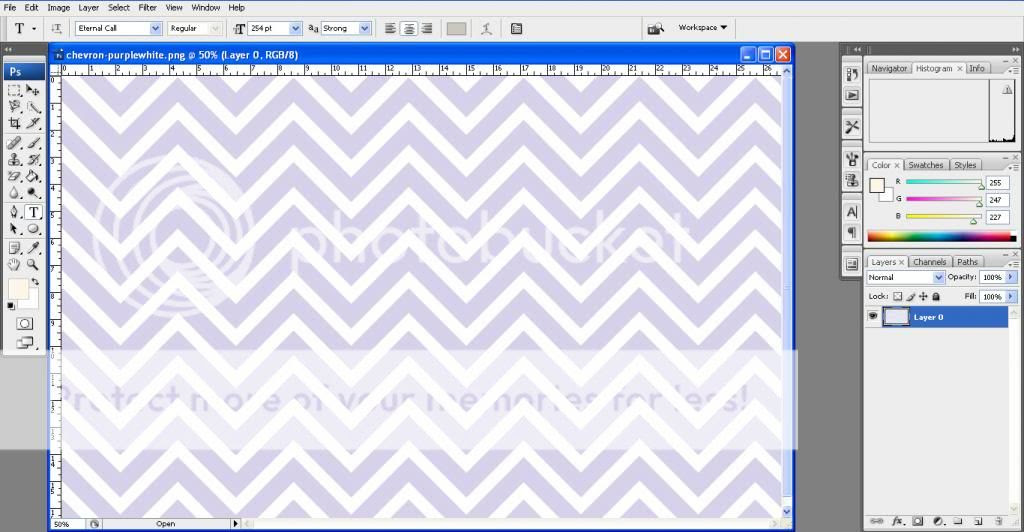This screenshot has width=1024, height=532.
Task: Select the Zoom tool
Action: tap(33, 265)
